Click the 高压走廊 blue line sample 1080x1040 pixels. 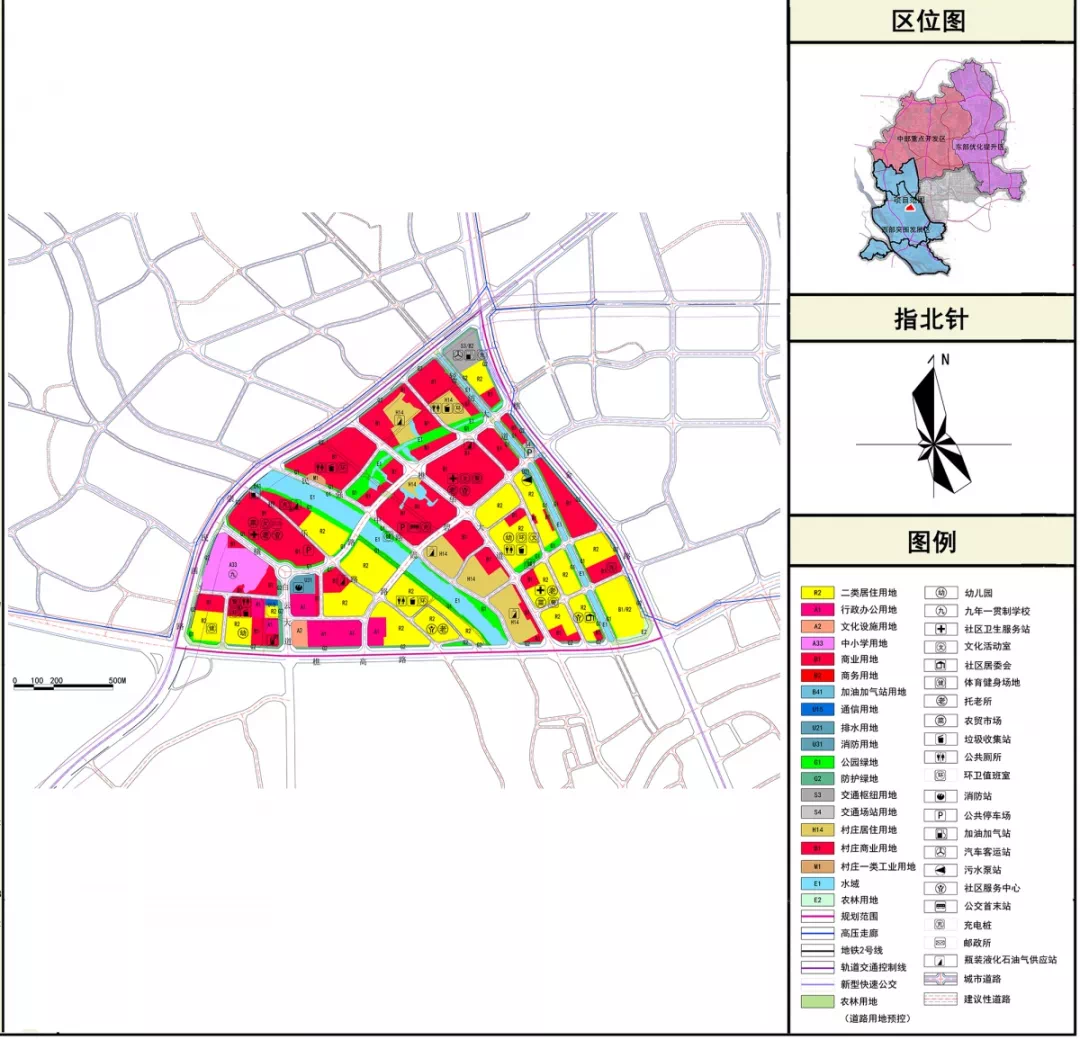[818, 934]
